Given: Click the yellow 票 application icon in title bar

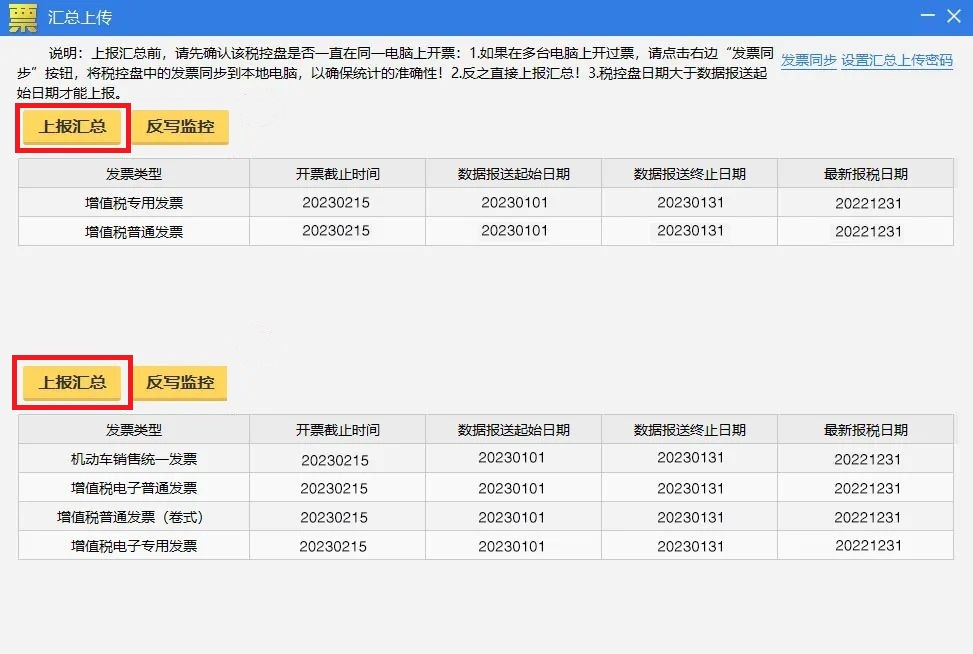Looking at the screenshot, I should tap(23, 17).
